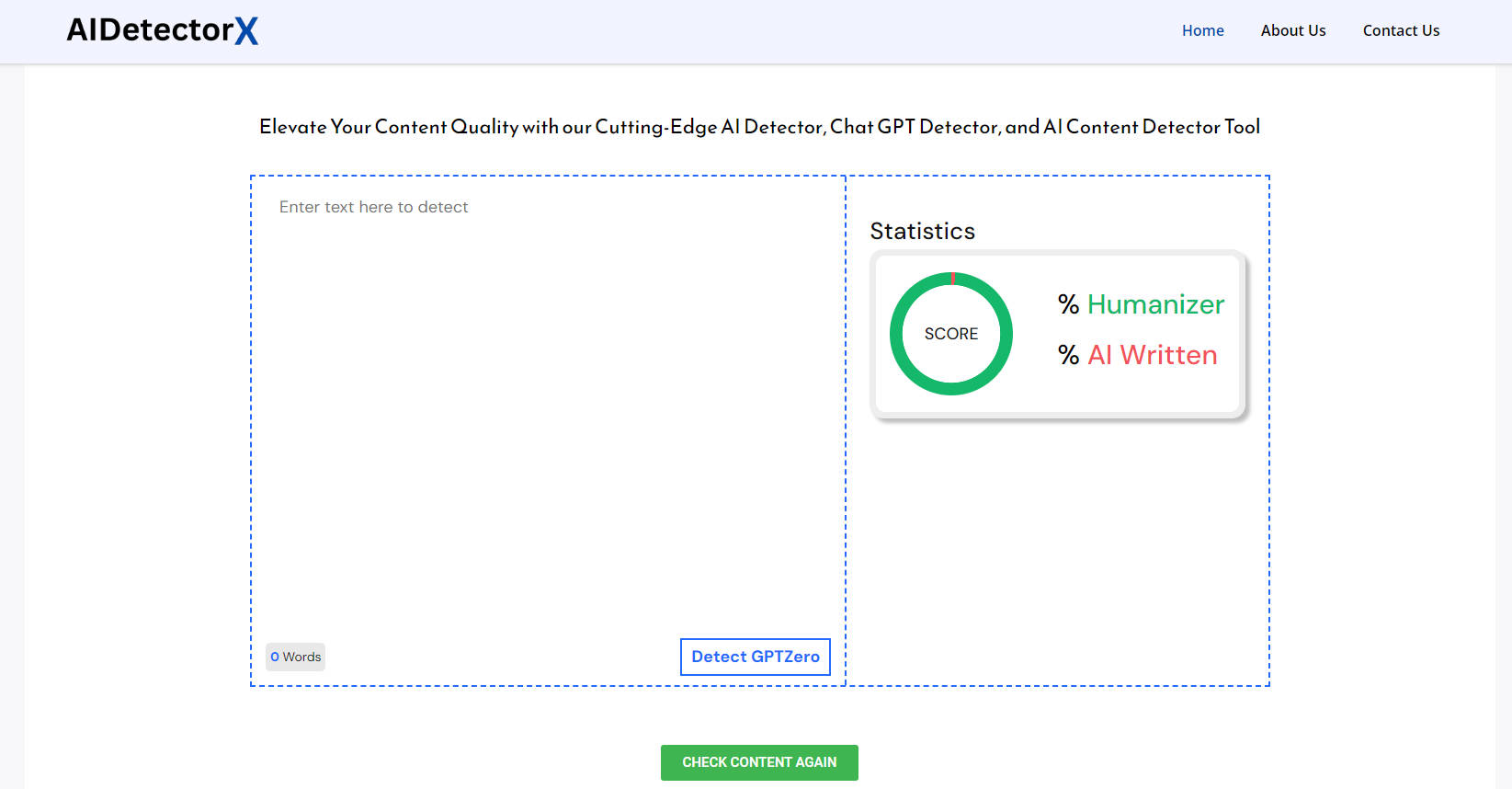Go to the About Us page
The height and width of the screenshot is (789, 1512).
point(1292,30)
